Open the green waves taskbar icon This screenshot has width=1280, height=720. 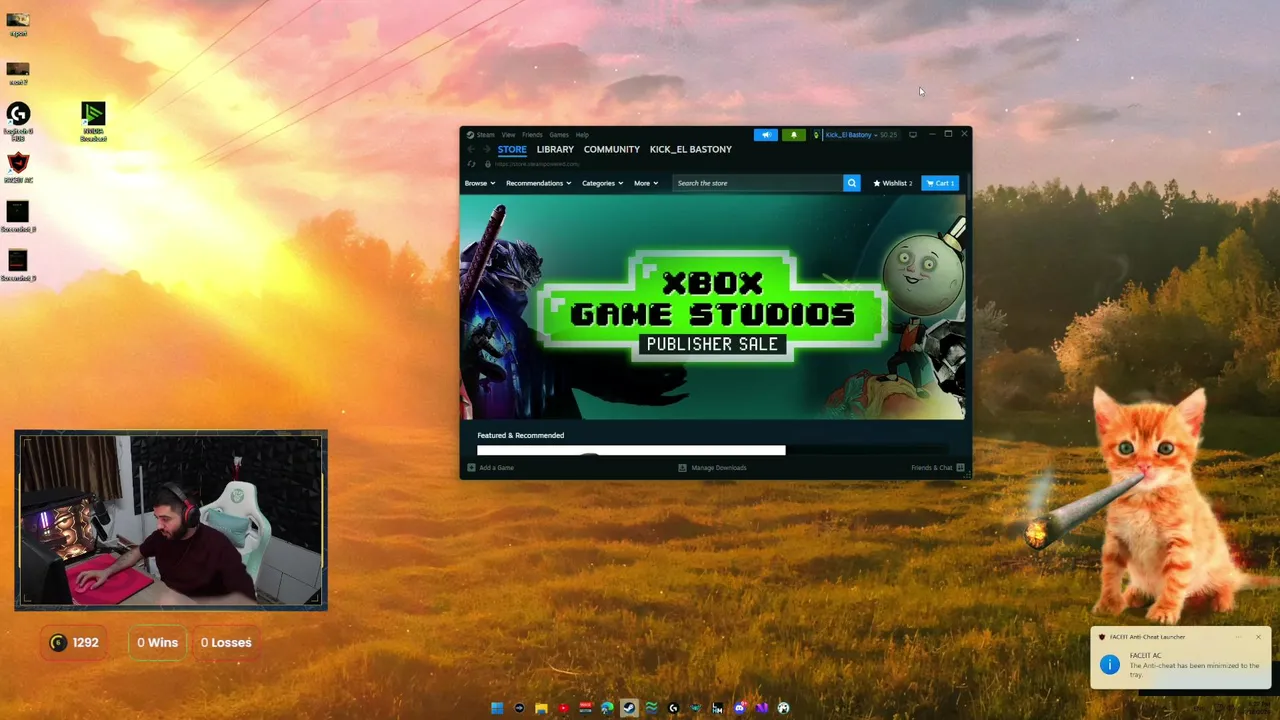pos(651,708)
